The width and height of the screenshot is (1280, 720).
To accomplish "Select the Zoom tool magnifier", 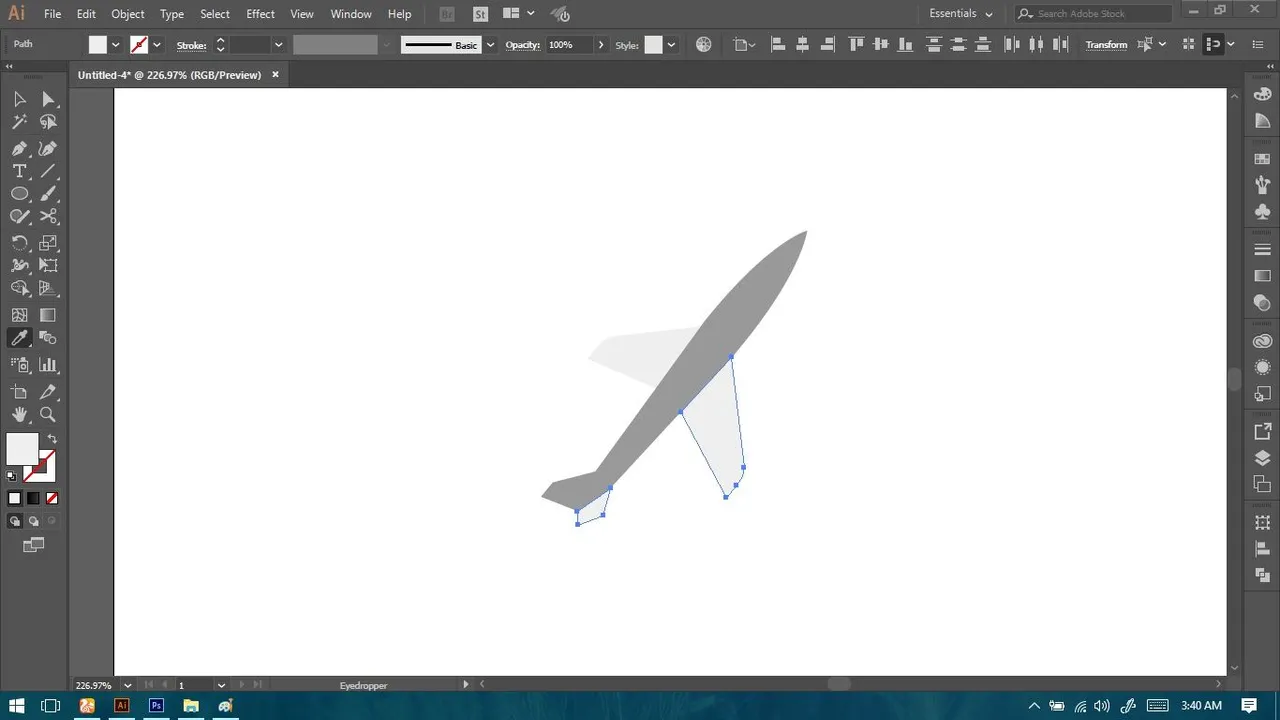I will click(x=48, y=414).
